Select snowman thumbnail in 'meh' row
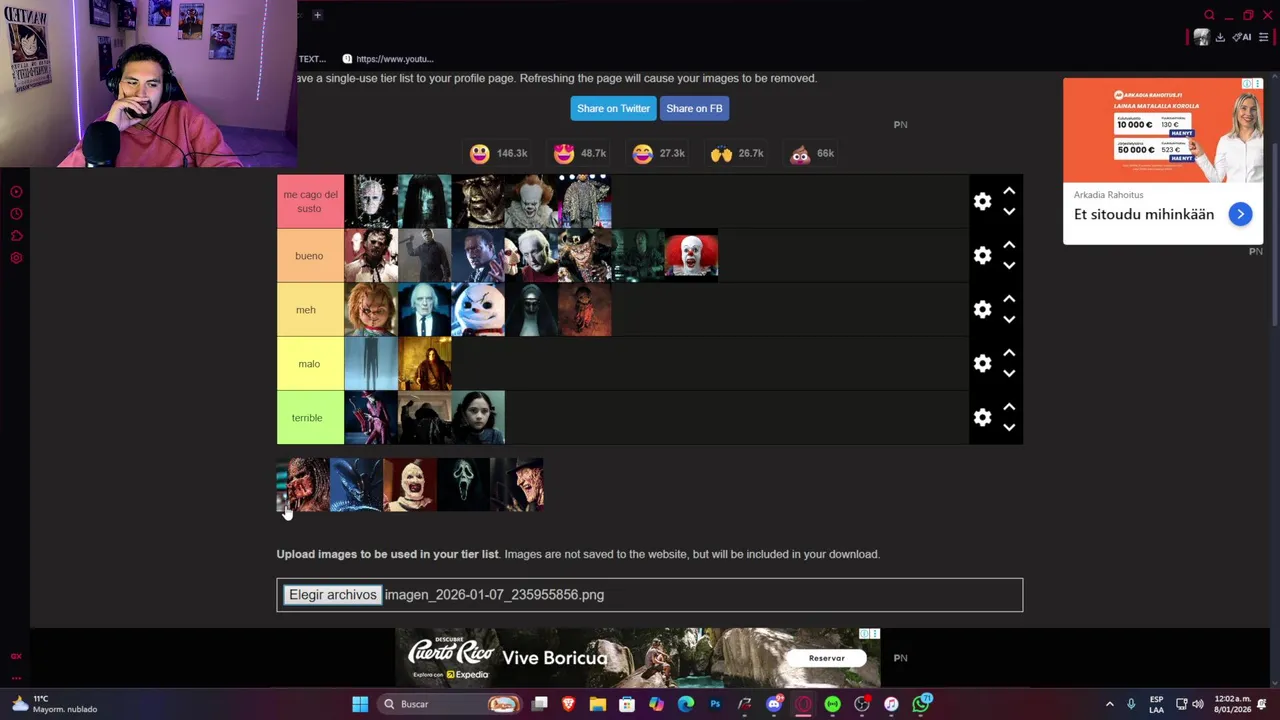Image resolution: width=1280 pixels, height=720 pixels. (478, 310)
